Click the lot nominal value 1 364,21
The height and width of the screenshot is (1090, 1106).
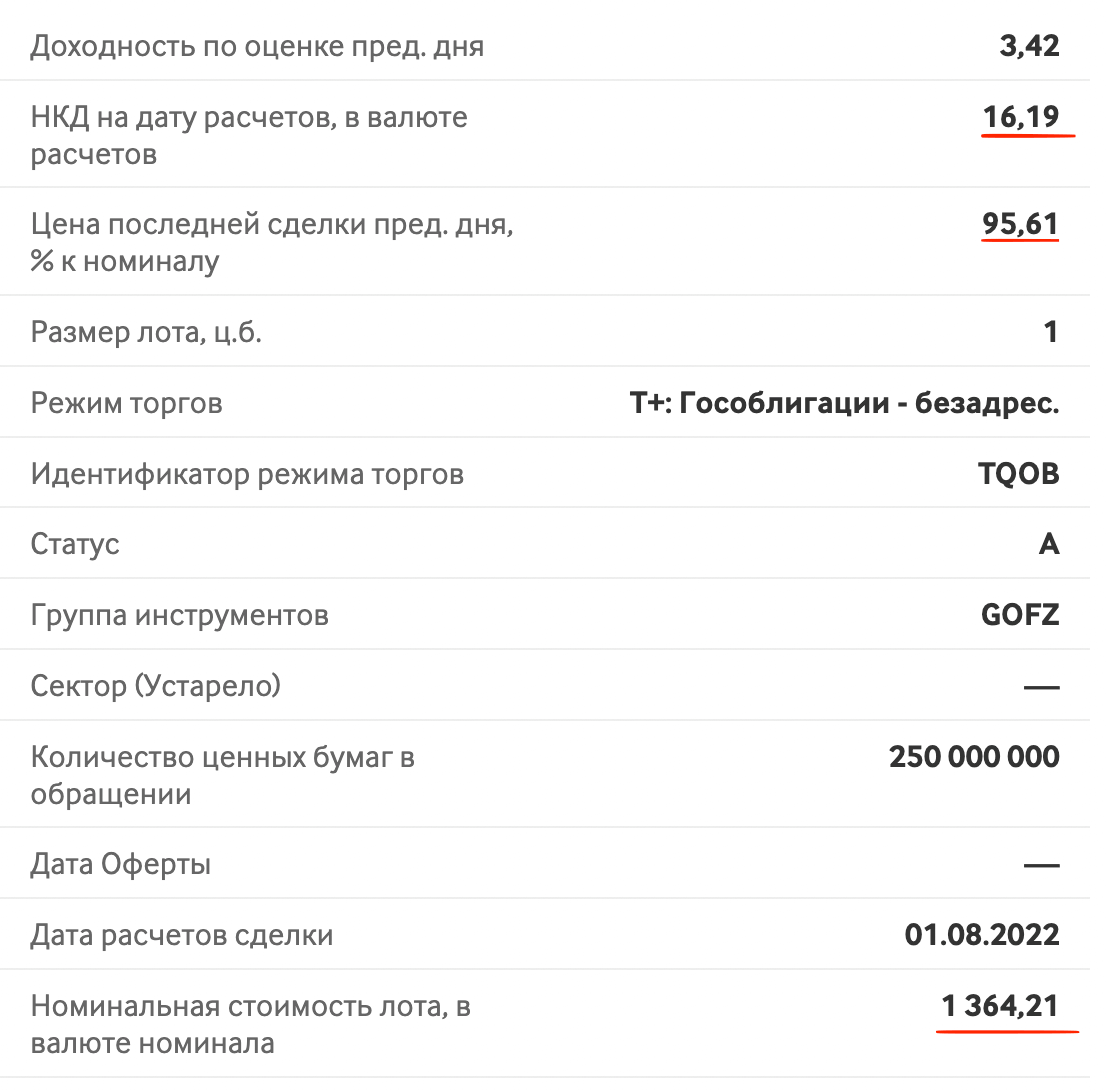[x=1000, y=1005]
